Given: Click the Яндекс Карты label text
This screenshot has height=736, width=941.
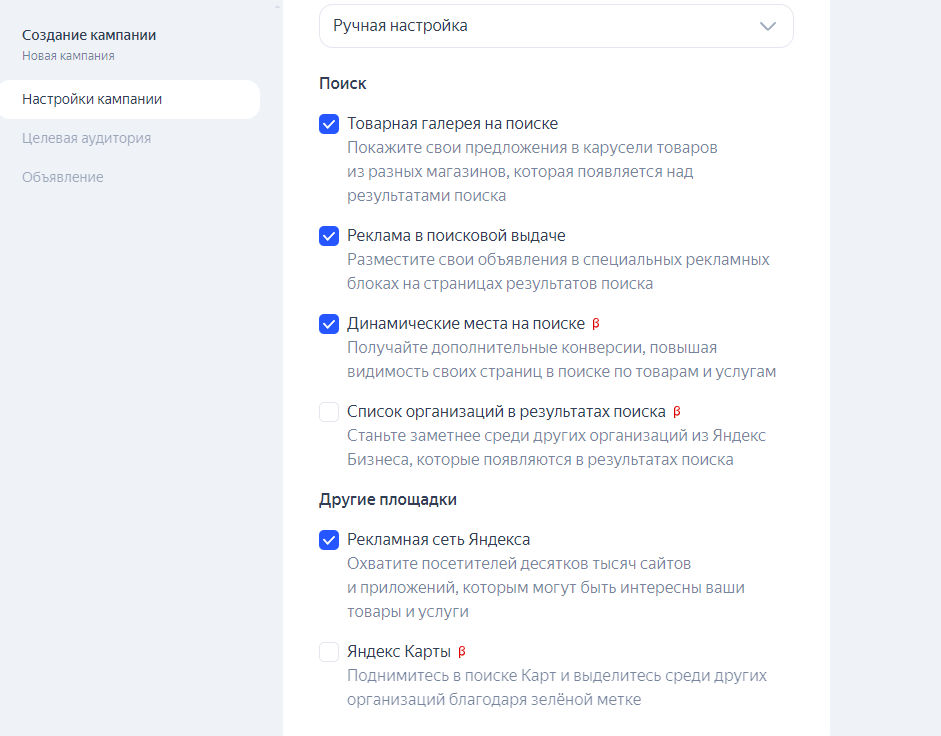Looking at the screenshot, I should pyautogui.click(x=398, y=651).
